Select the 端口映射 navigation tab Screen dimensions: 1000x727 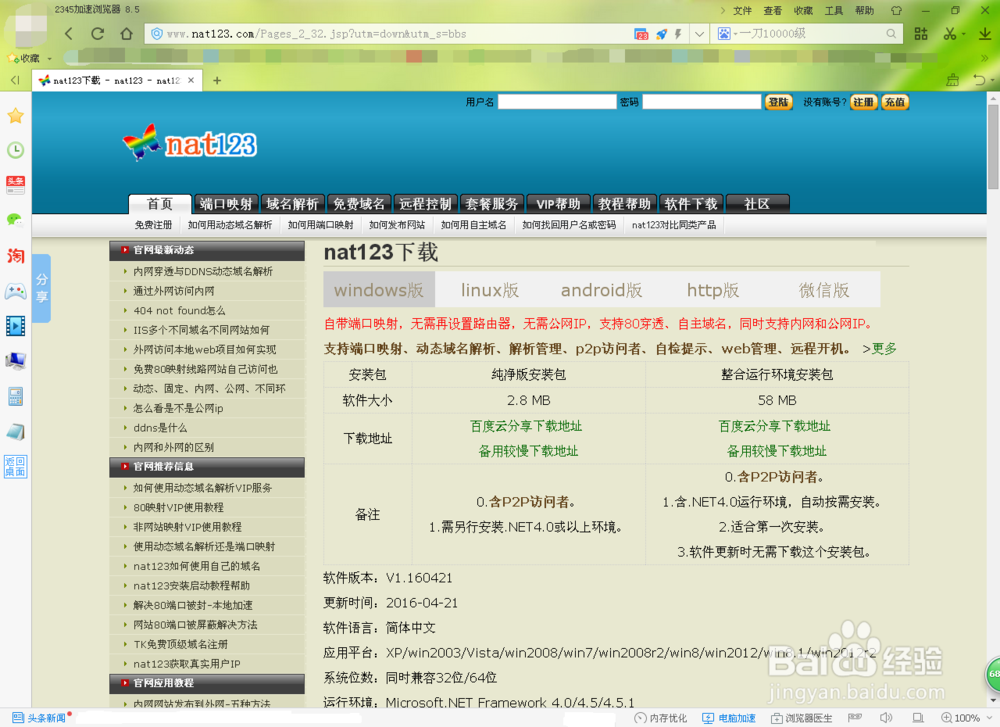(x=226, y=204)
